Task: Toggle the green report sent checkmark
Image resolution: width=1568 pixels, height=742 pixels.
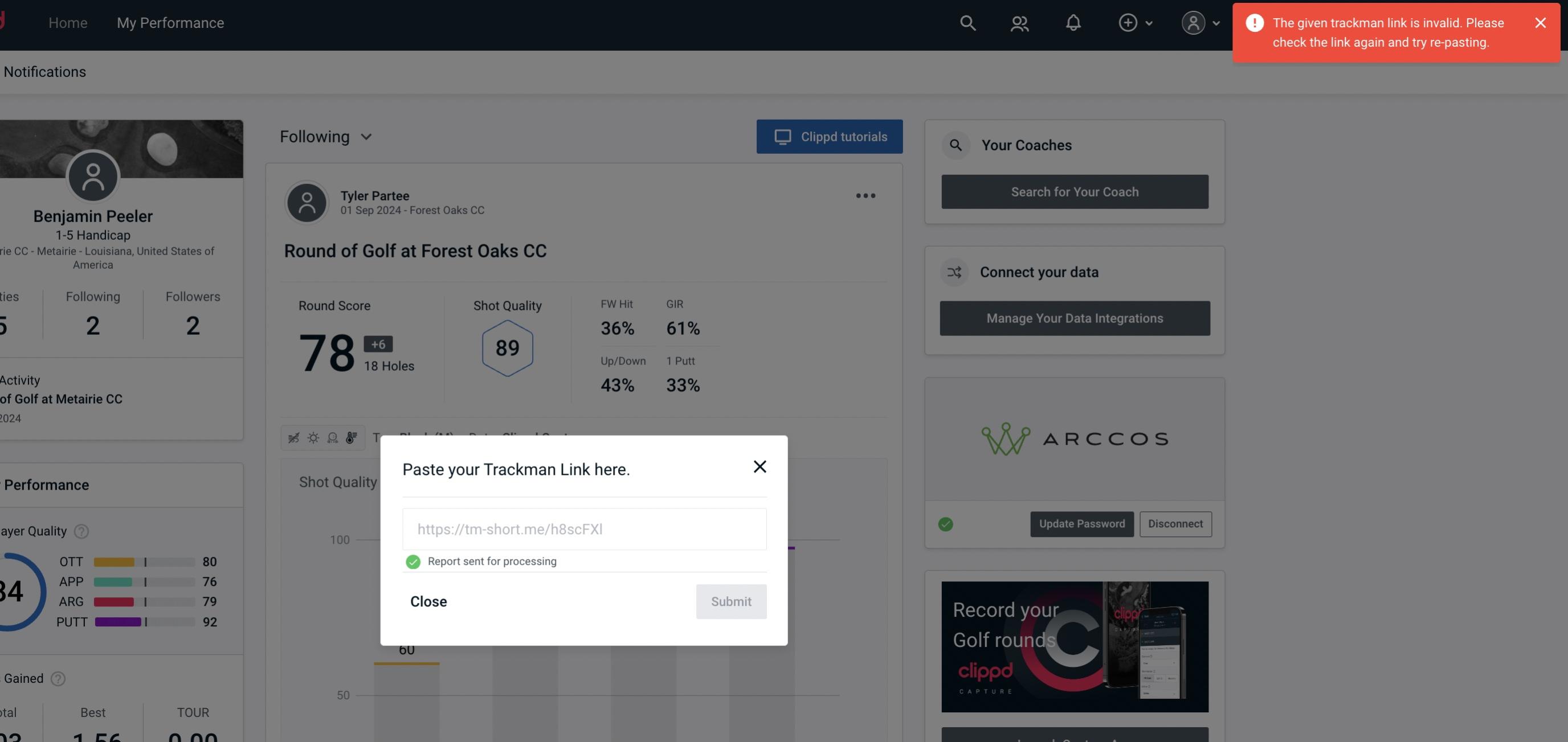Action: pos(412,561)
